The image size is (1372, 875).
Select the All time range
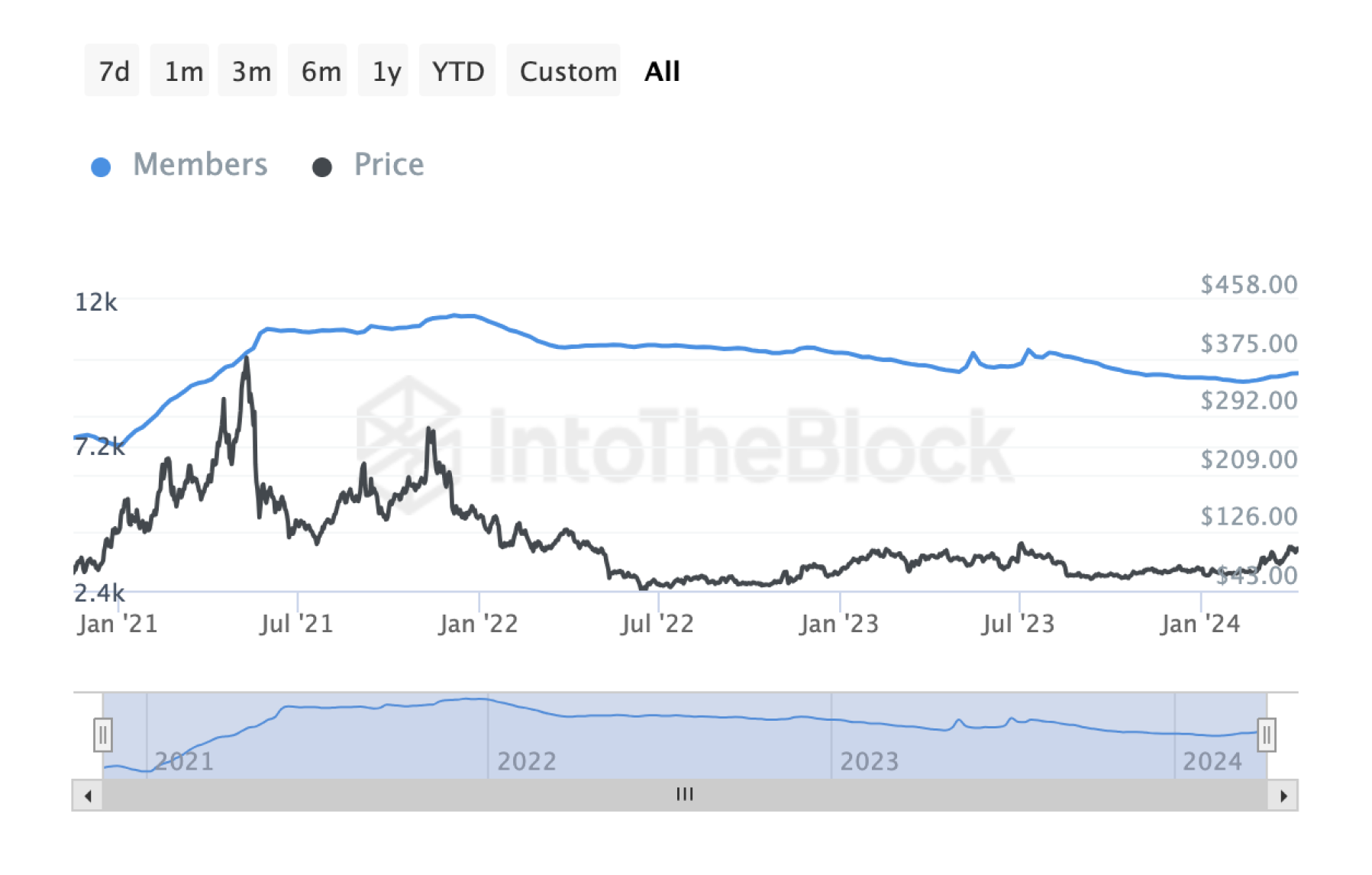[x=662, y=71]
